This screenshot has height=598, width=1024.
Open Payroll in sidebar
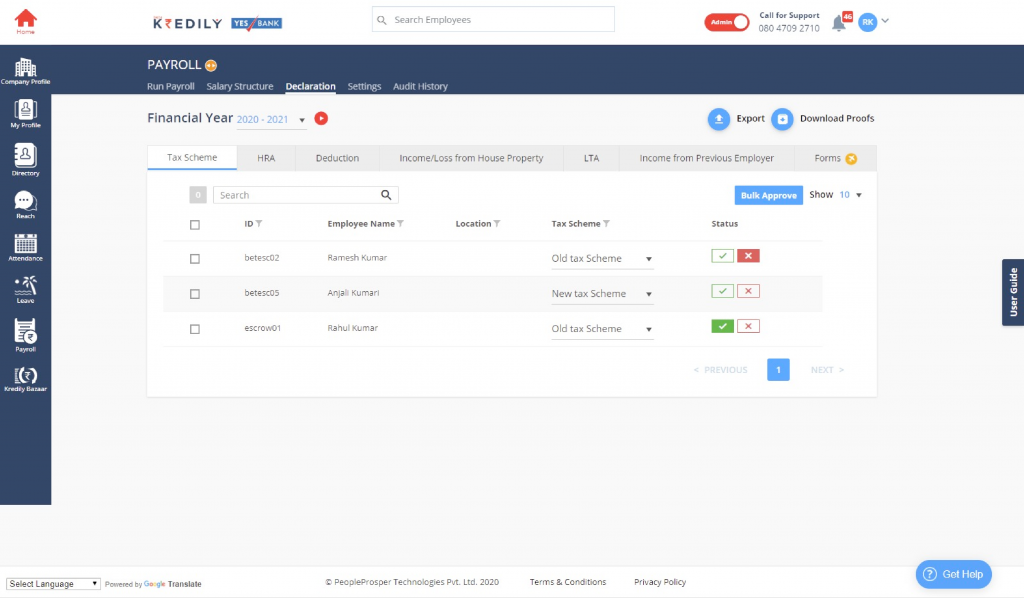pyautogui.click(x=25, y=335)
